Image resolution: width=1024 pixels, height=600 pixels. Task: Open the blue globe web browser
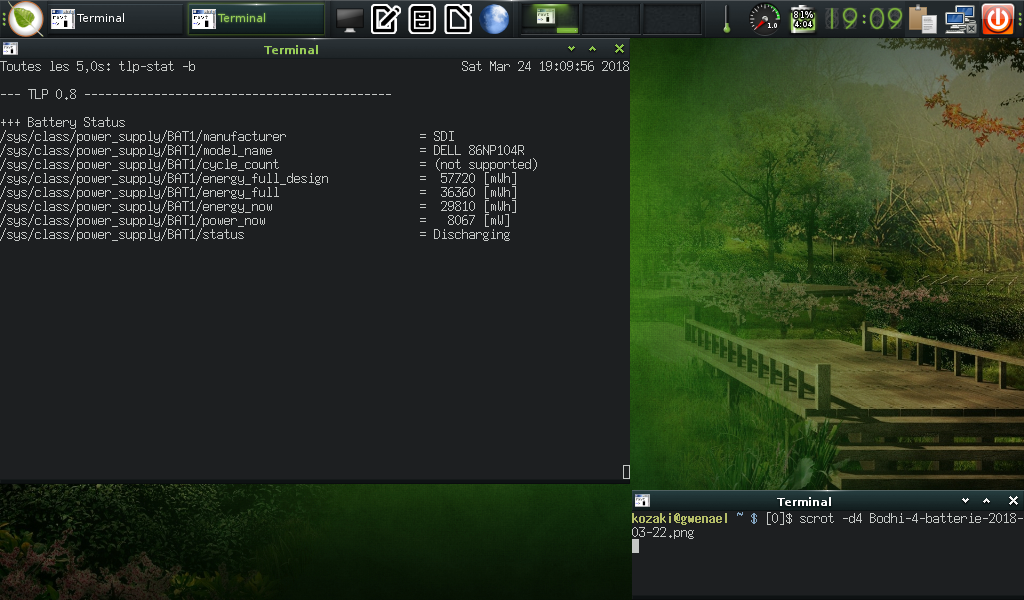pyautogui.click(x=494, y=18)
